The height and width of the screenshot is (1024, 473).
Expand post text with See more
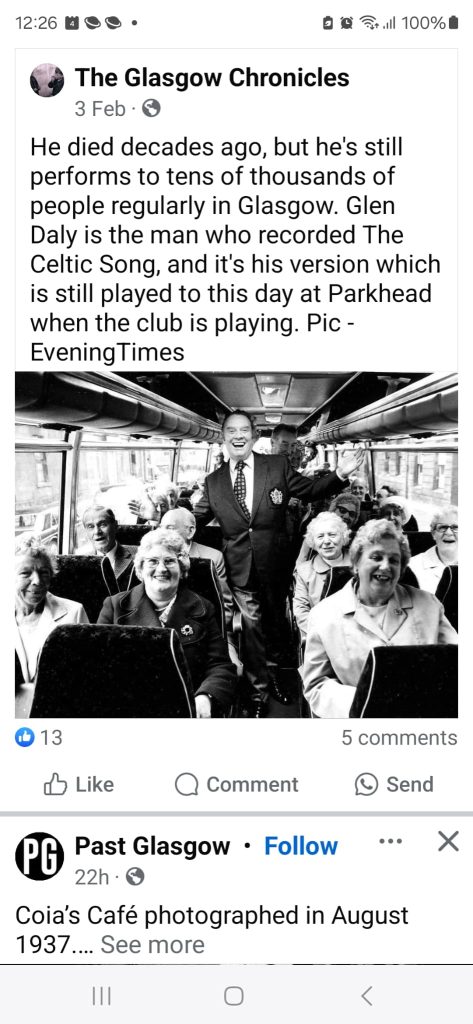click(x=152, y=944)
